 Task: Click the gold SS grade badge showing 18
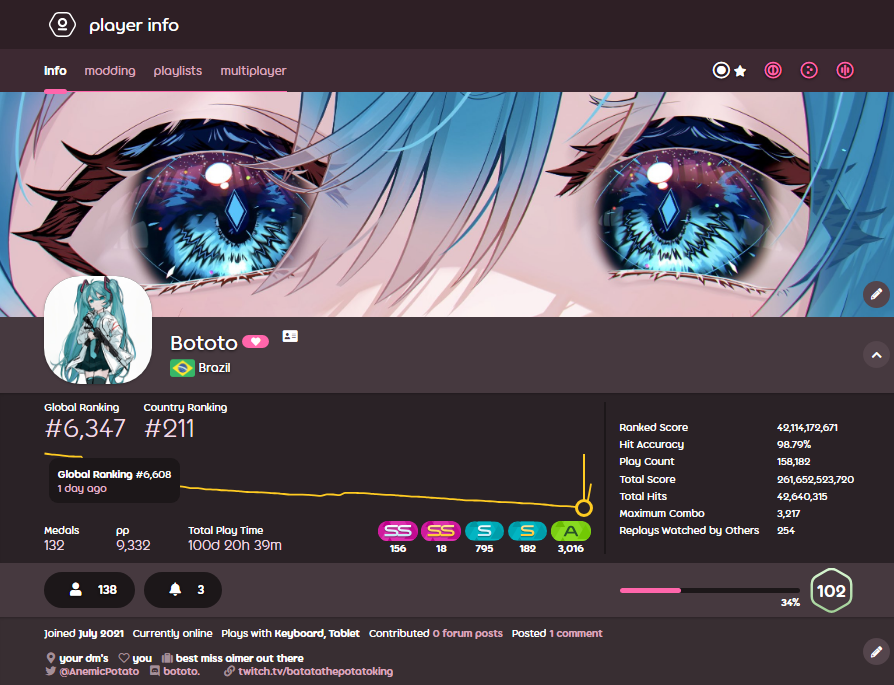(441, 531)
